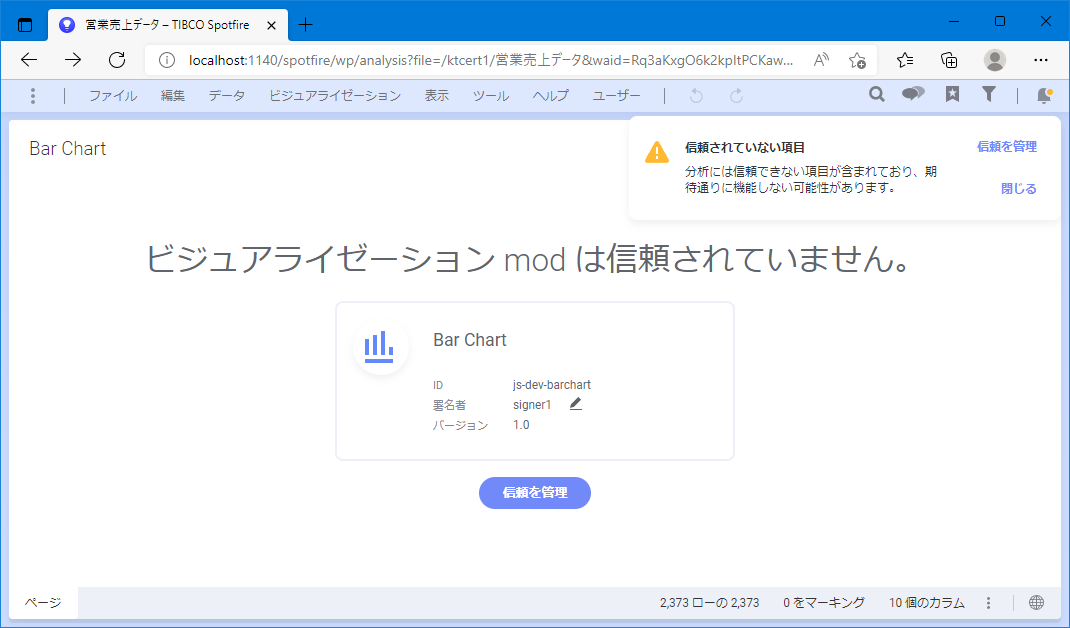Click the version value 1.0
This screenshot has width=1070, height=628.
(x=521, y=425)
